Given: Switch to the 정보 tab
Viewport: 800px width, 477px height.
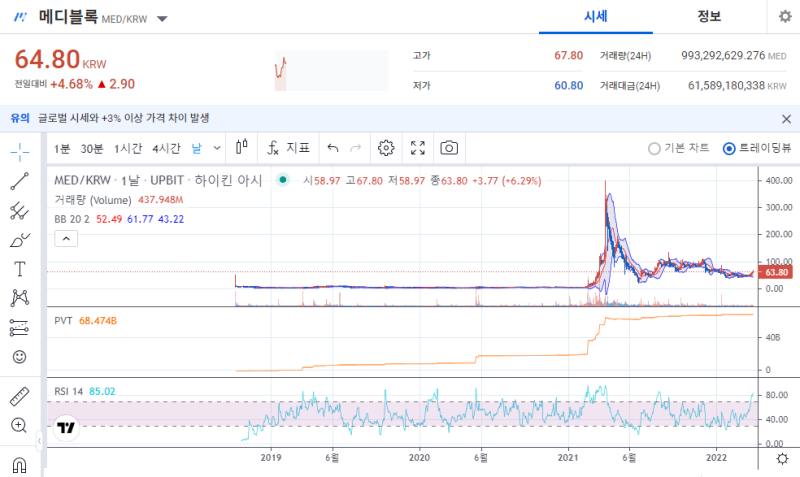Looking at the screenshot, I should pos(709,16).
